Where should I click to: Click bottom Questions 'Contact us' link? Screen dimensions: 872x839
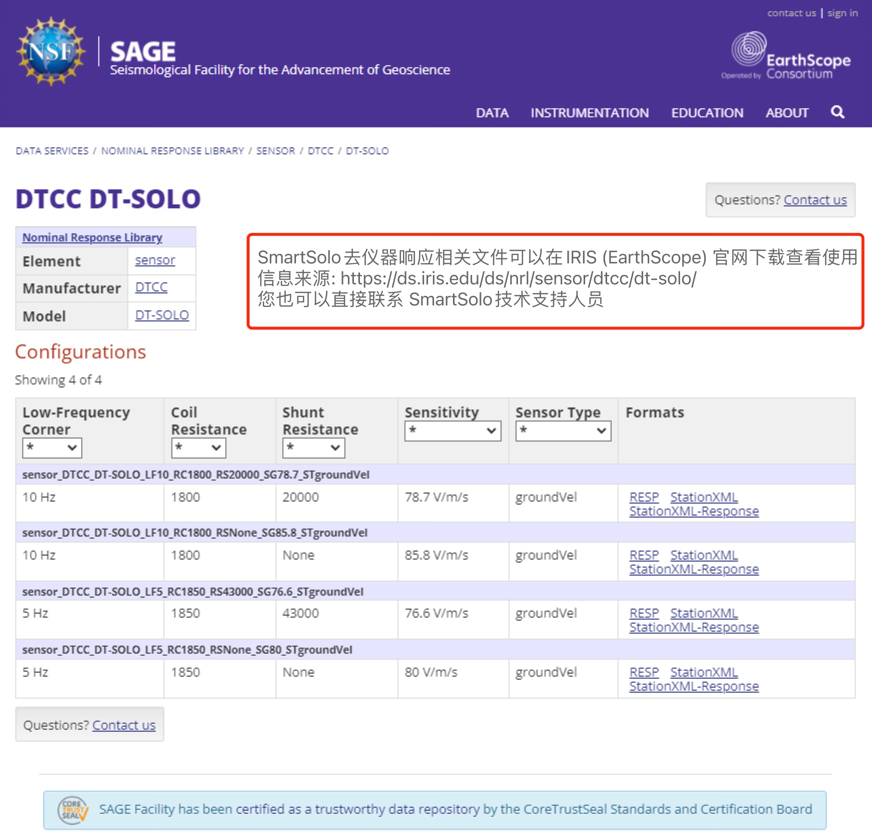(x=124, y=725)
